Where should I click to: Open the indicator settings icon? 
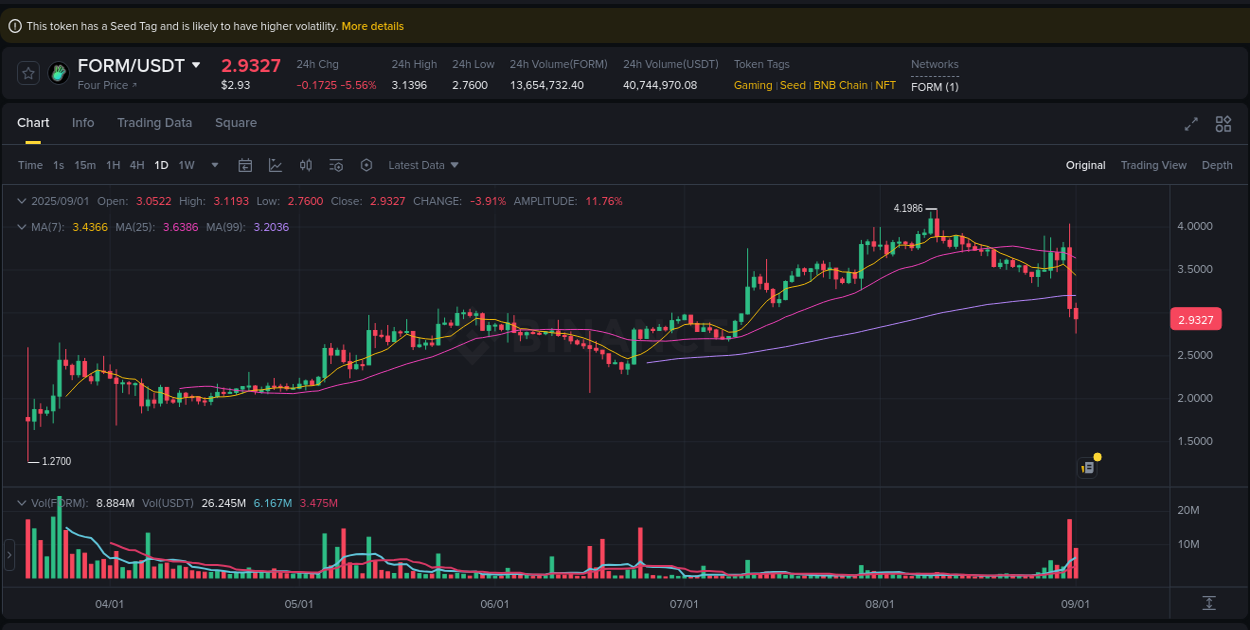pos(336,165)
